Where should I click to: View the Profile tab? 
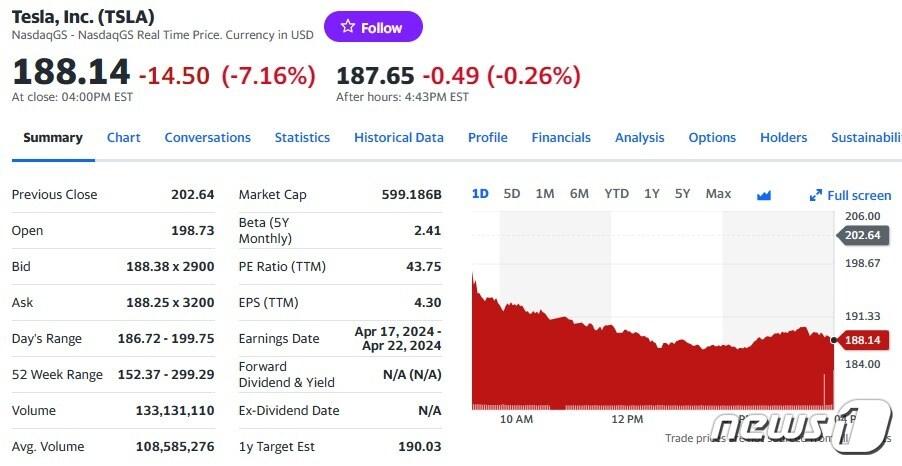(x=487, y=138)
